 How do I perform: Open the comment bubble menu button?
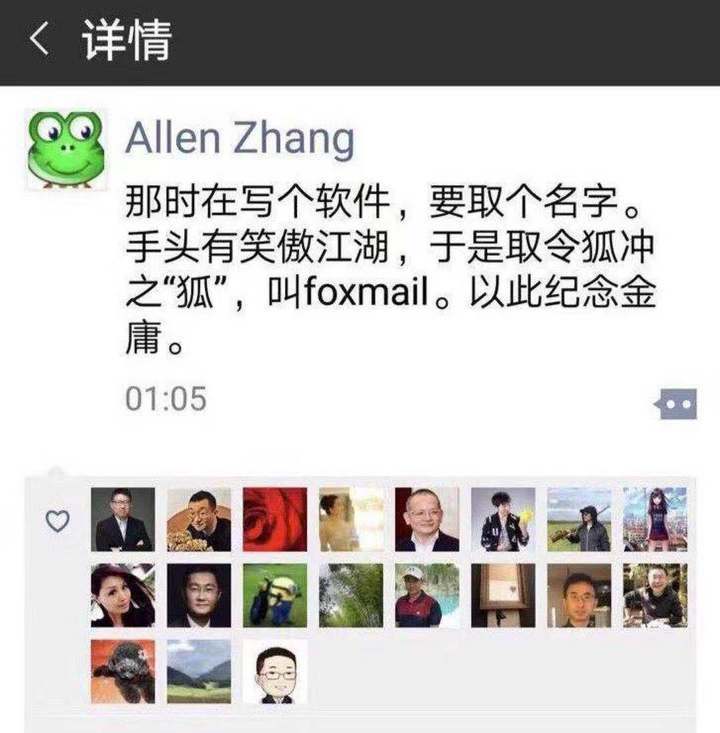(676, 404)
